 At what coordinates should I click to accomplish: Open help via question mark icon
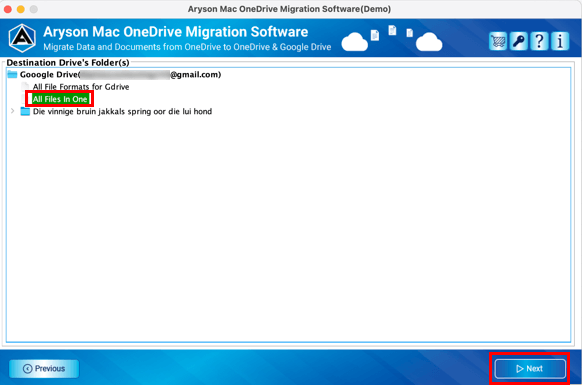[x=539, y=41]
